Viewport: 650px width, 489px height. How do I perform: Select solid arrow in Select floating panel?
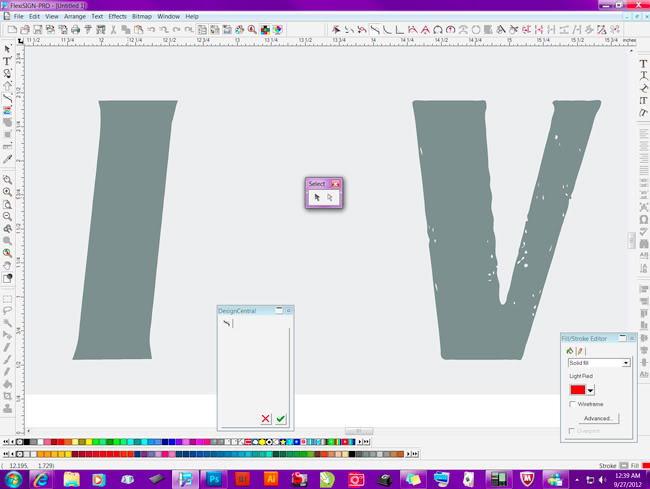coord(317,198)
